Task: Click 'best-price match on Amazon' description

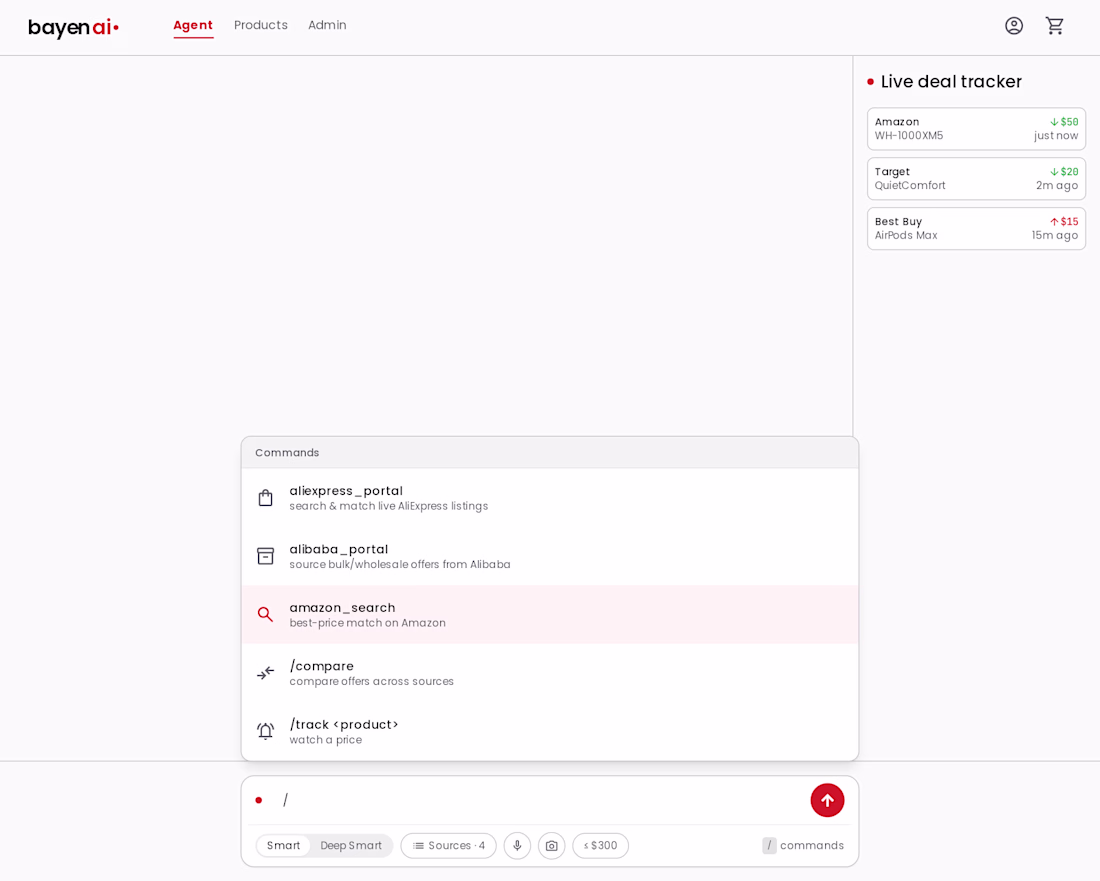Action: click(368, 623)
